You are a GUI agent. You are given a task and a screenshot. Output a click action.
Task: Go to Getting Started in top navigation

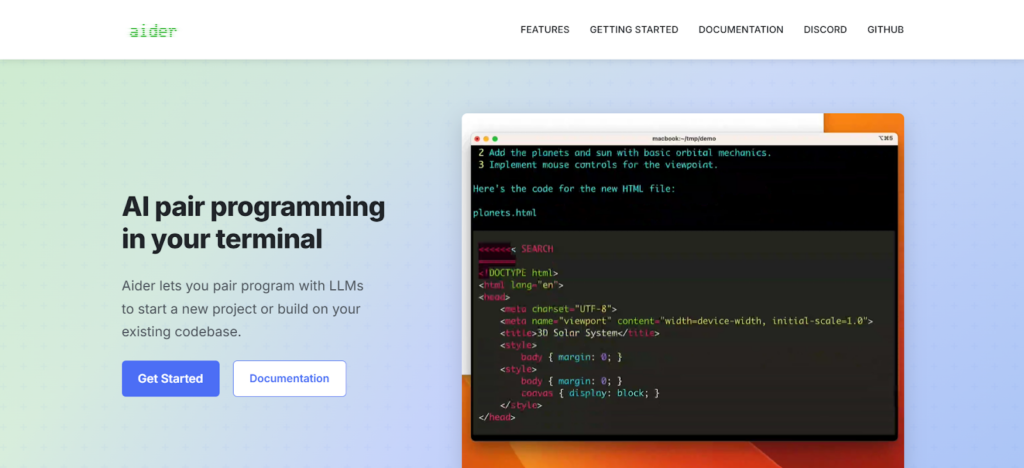(634, 30)
